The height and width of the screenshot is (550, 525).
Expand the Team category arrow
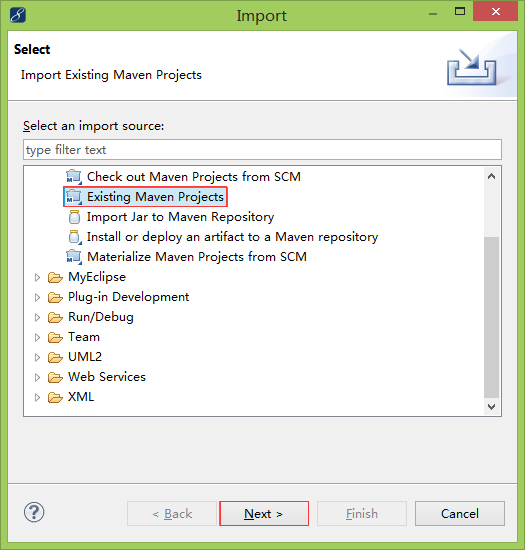point(37,337)
